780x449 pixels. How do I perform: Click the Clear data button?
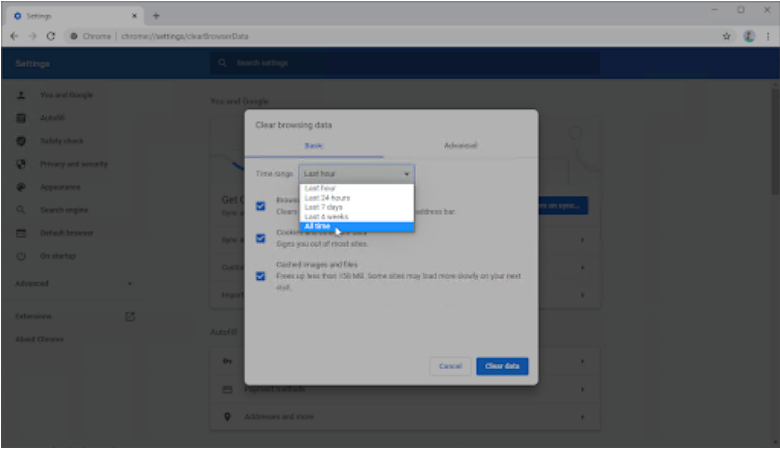point(502,366)
